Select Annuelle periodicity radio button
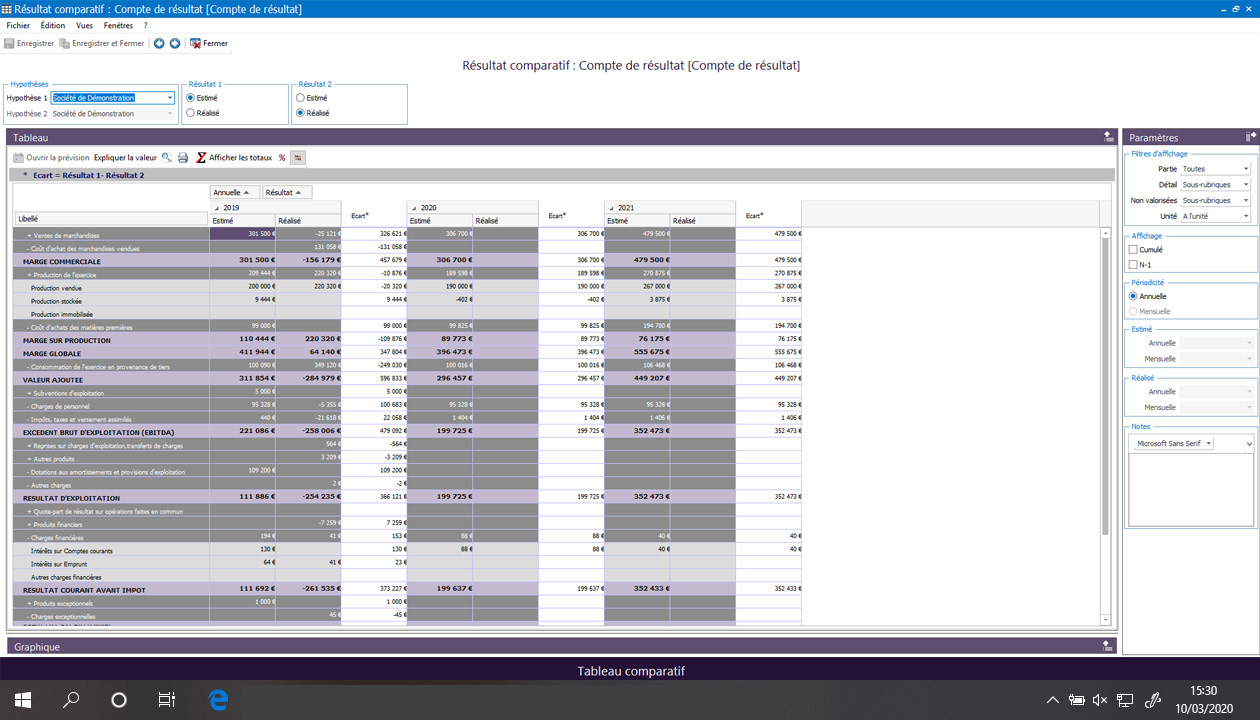Image resolution: width=1260 pixels, height=720 pixels. (x=1133, y=296)
